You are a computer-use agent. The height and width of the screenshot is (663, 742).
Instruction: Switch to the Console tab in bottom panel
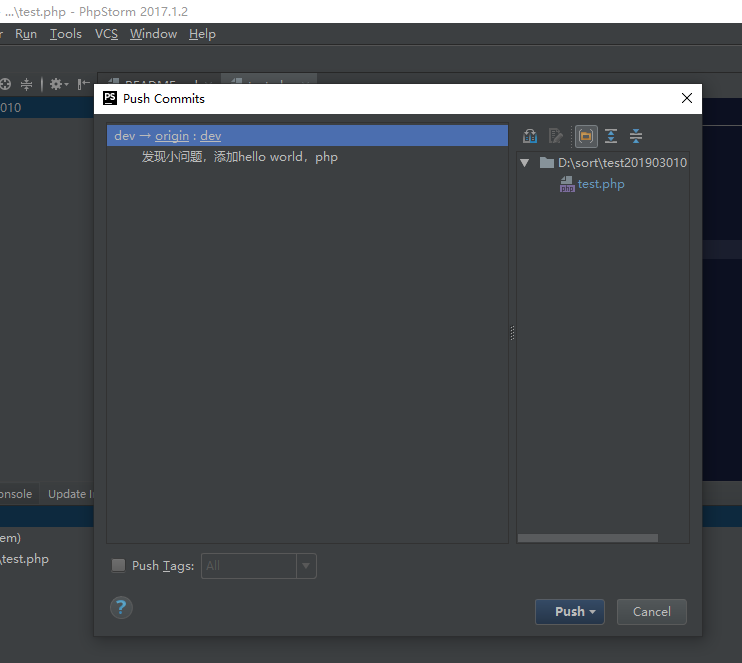point(16,494)
